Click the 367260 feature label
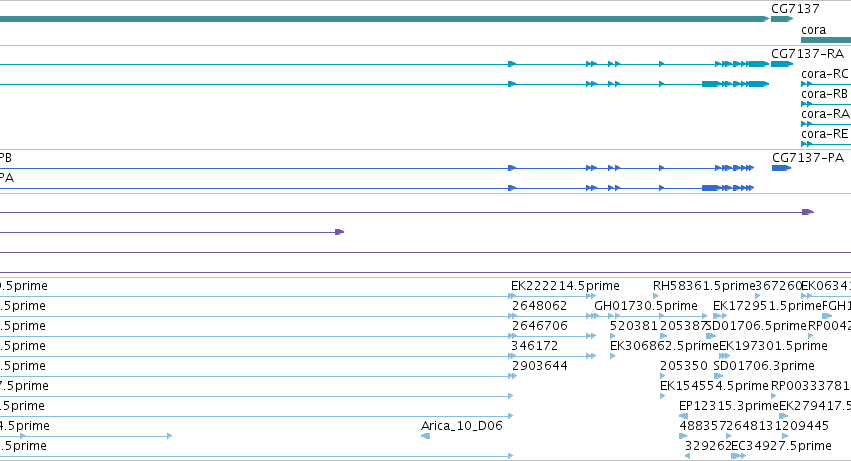Image resolution: width=851 pixels, height=461 pixels. point(778,286)
